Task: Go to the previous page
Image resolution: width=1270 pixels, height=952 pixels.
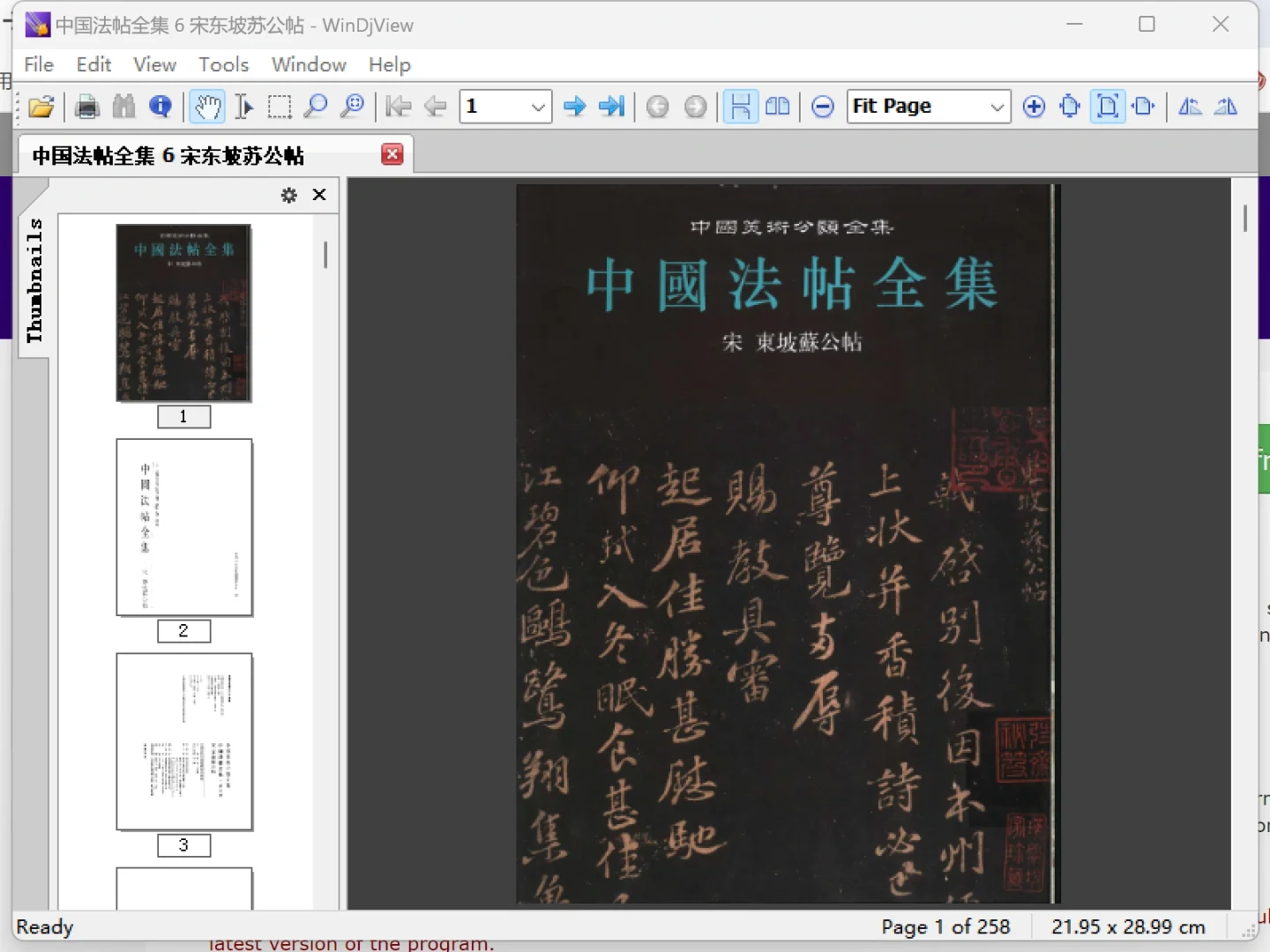Action: (435, 107)
